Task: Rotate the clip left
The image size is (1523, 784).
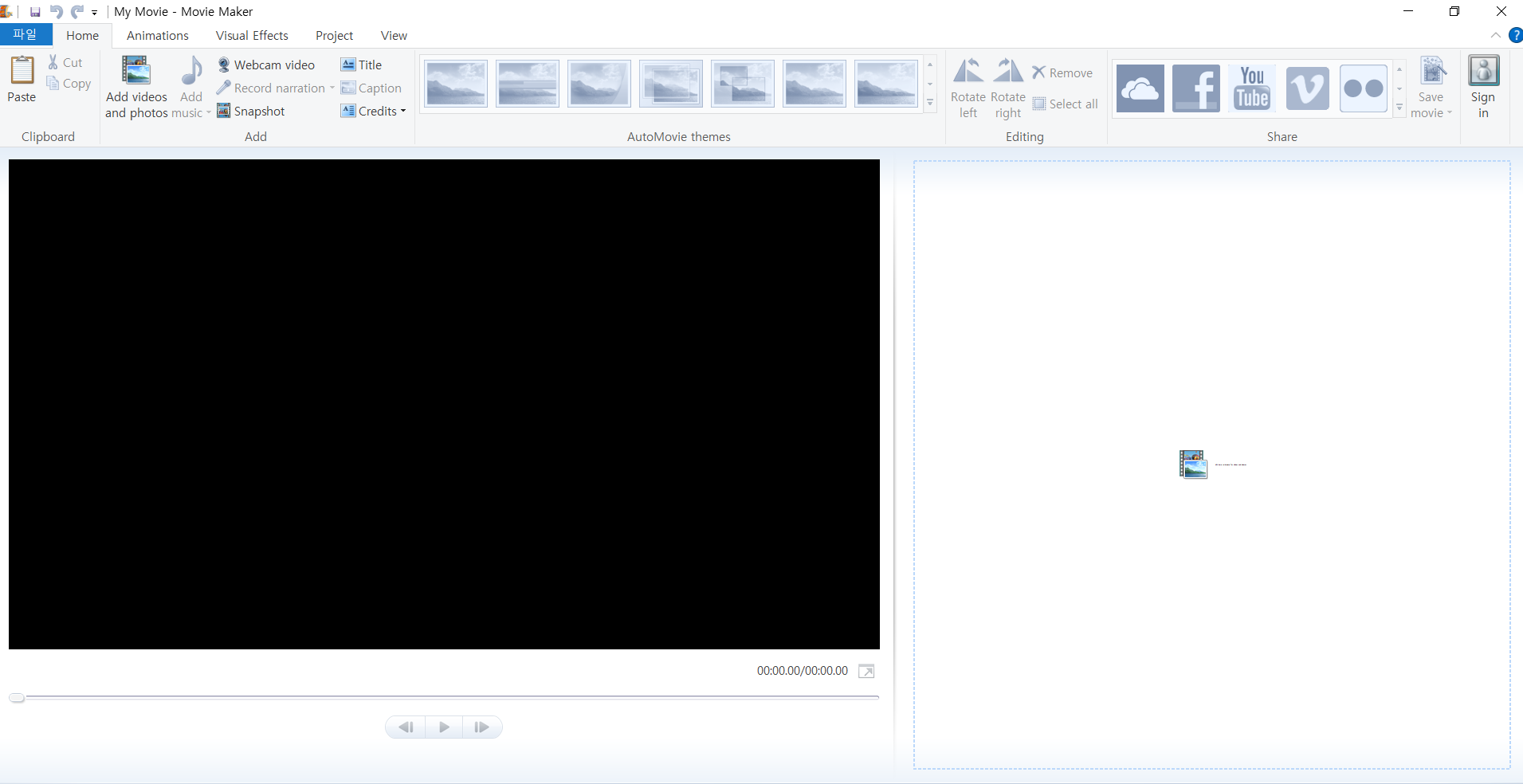Action: [x=967, y=88]
